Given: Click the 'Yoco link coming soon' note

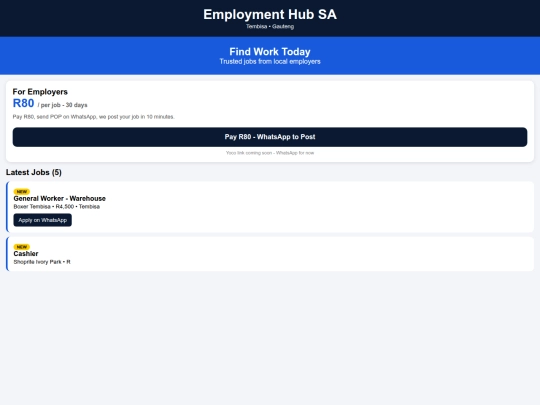Looking at the screenshot, I should pos(270,153).
